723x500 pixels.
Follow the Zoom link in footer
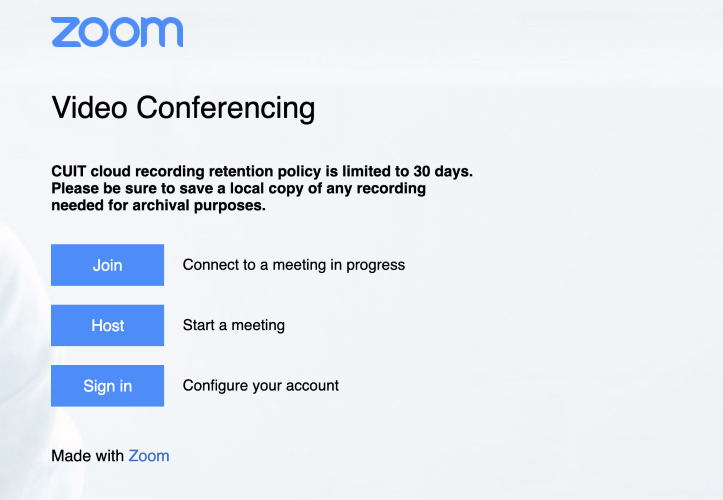coord(149,456)
